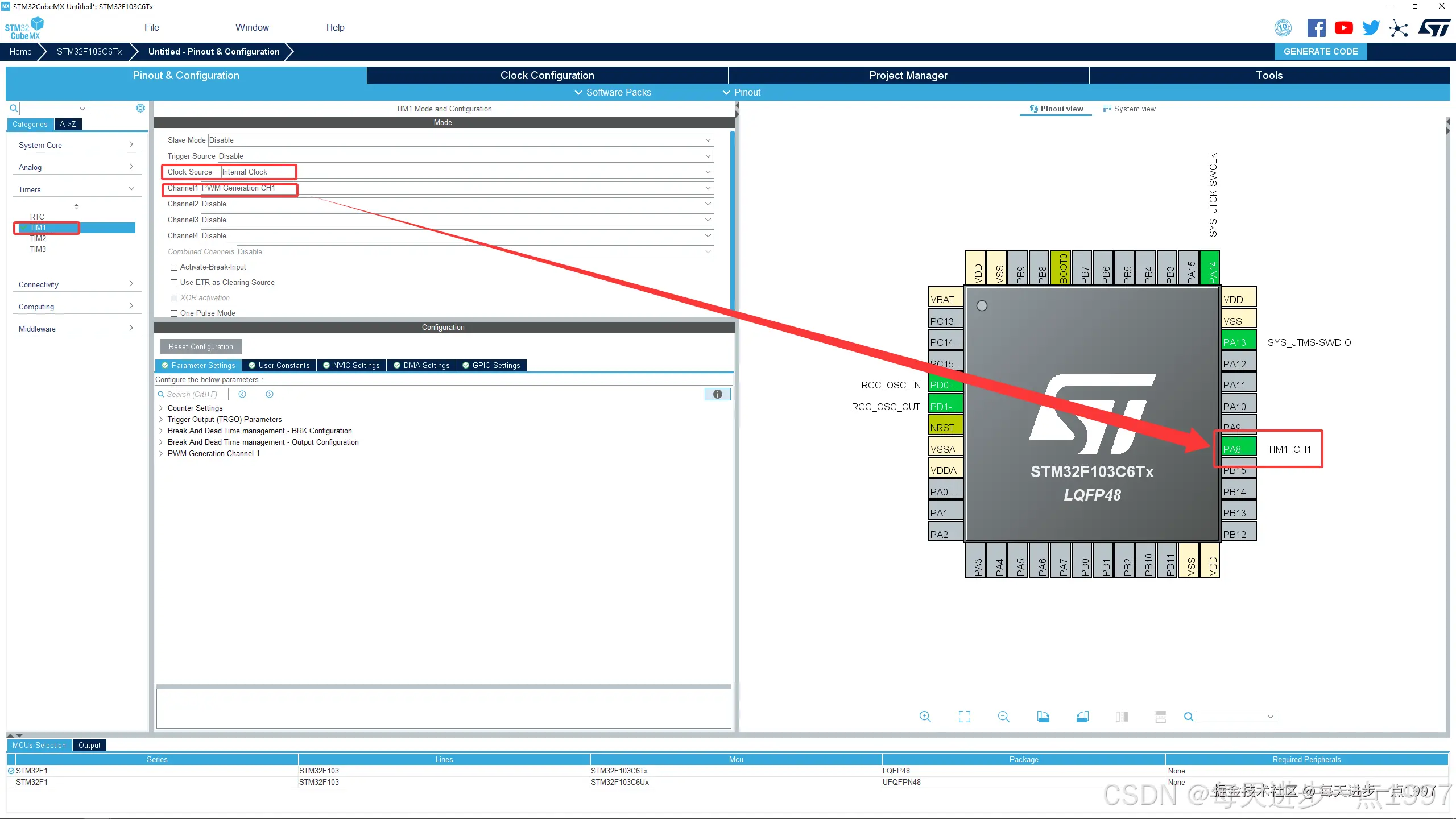1456x819 pixels.
Task: Click the Reset Configuration button
Action: point(201,346)
